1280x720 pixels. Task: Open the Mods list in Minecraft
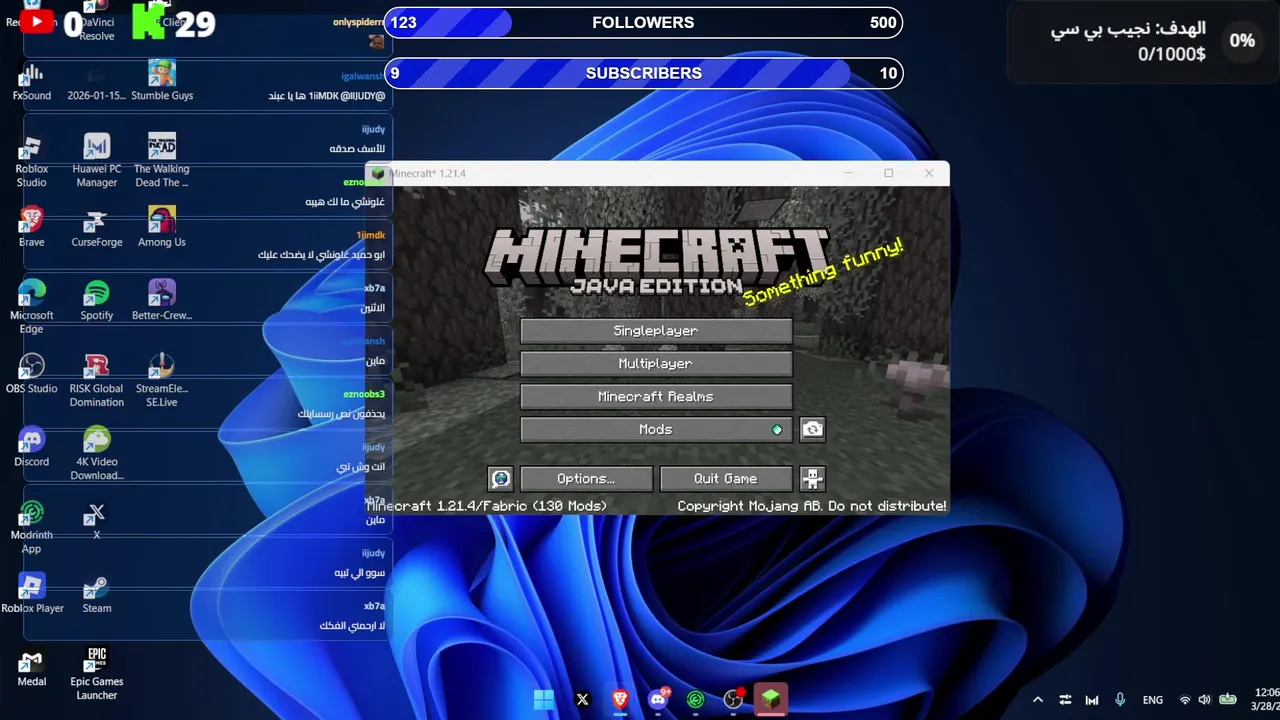pos(656,430)
